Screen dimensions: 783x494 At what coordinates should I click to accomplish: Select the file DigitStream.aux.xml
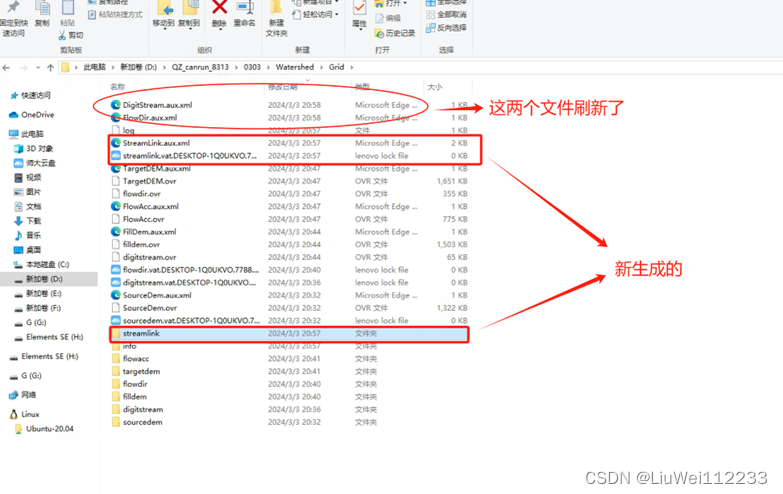point(157,105)
